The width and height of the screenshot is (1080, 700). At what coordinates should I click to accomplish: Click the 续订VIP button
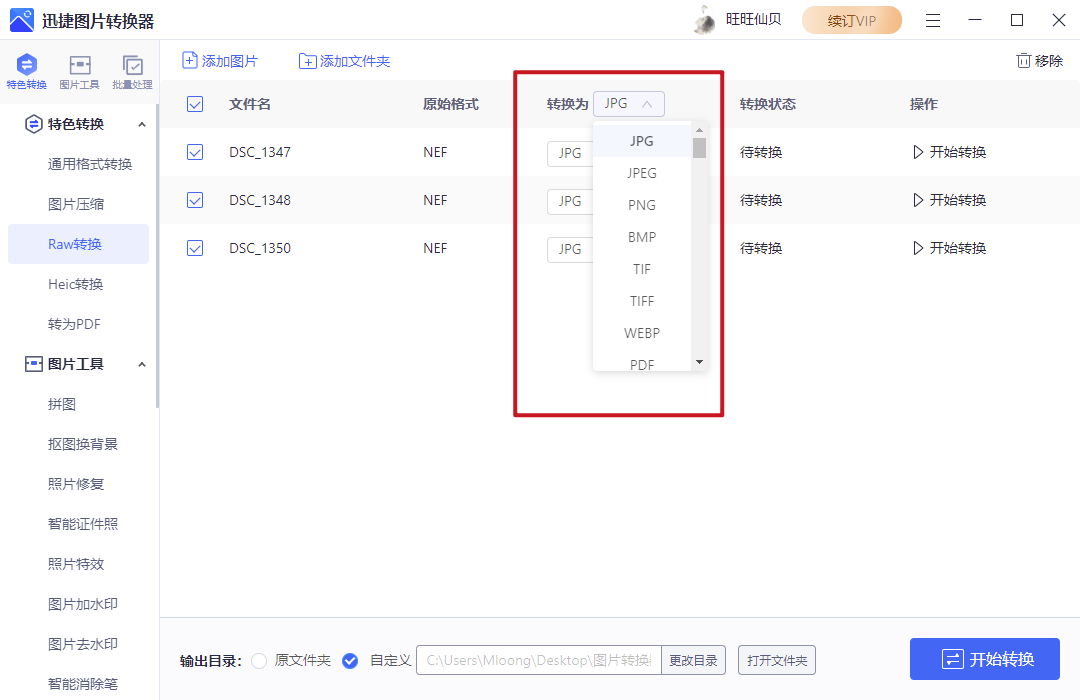coord(851,19)
